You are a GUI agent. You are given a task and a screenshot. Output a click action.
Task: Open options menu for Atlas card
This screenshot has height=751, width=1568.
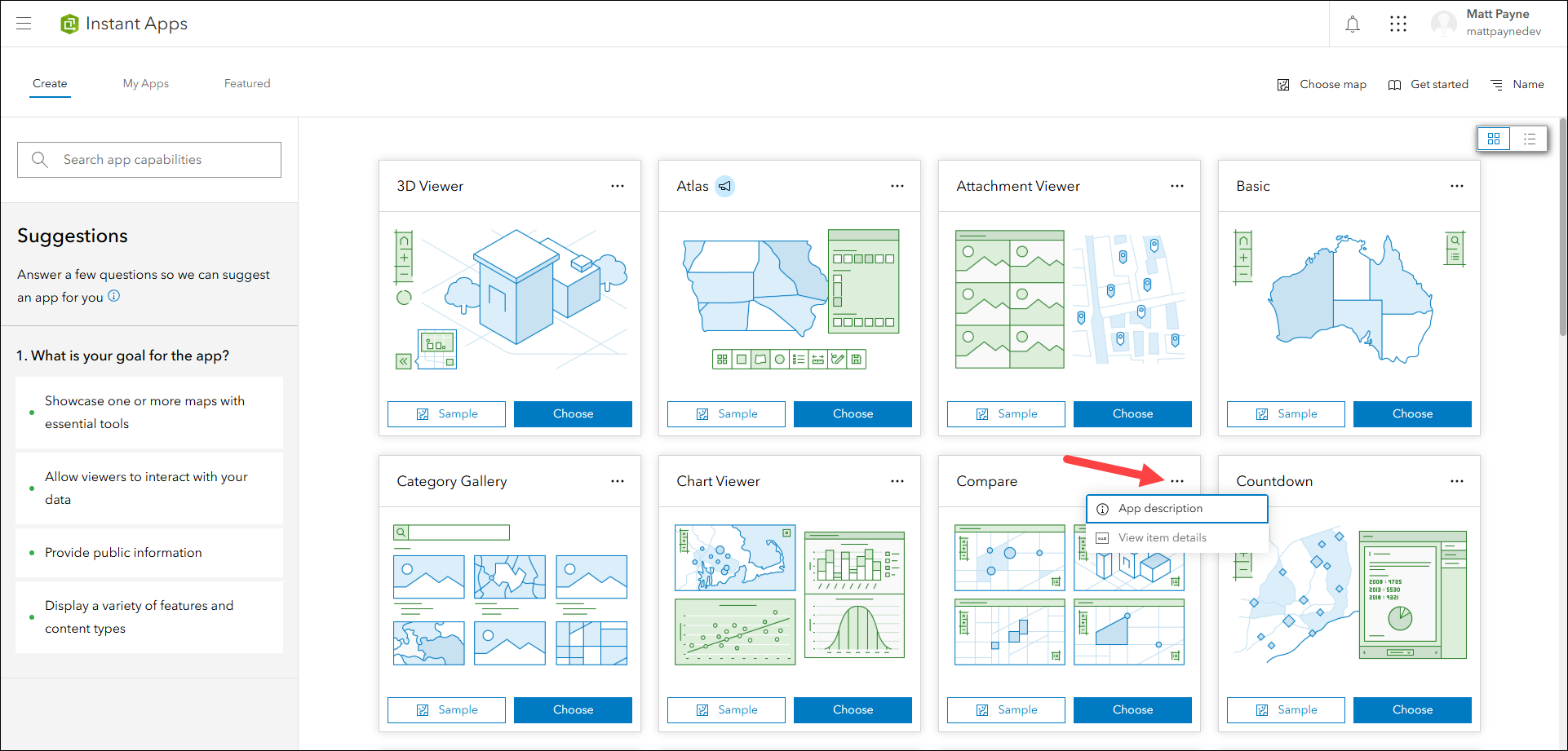[x=897, y=186]
